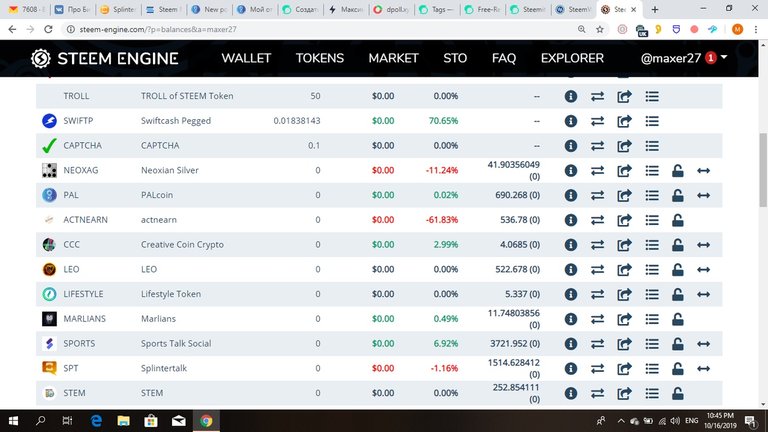
Task: Open Microsoft Edge from taskbar
Action: tap(96, 421)
